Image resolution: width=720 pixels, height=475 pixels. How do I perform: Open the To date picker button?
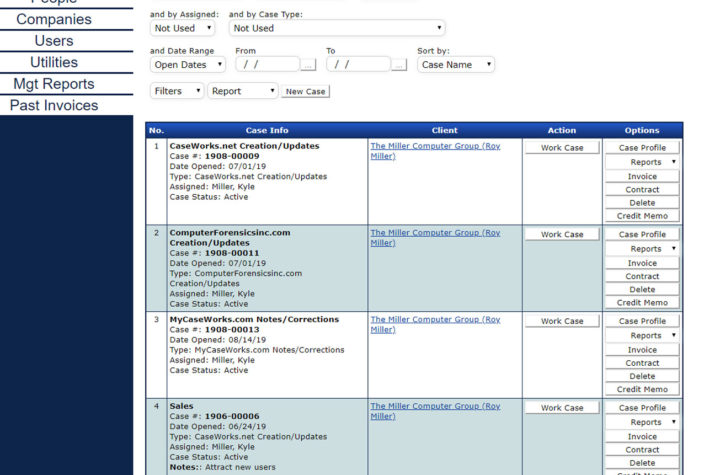pyautogui.click(x=399, y=65)
